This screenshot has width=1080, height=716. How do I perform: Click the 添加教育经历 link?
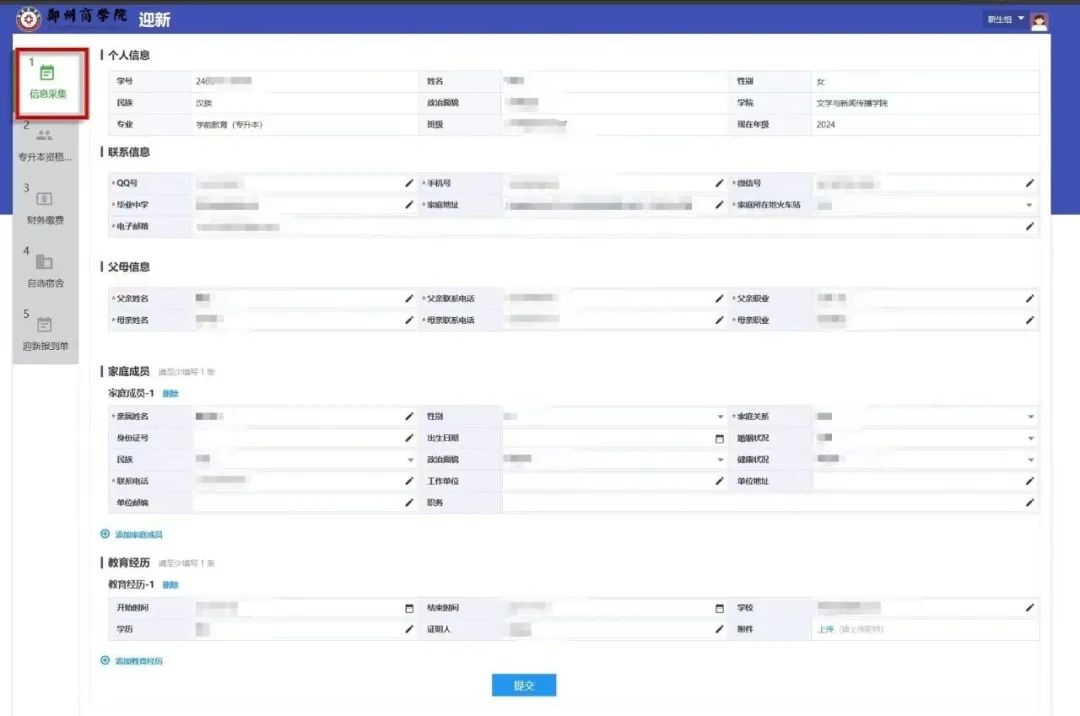point(138,661)
